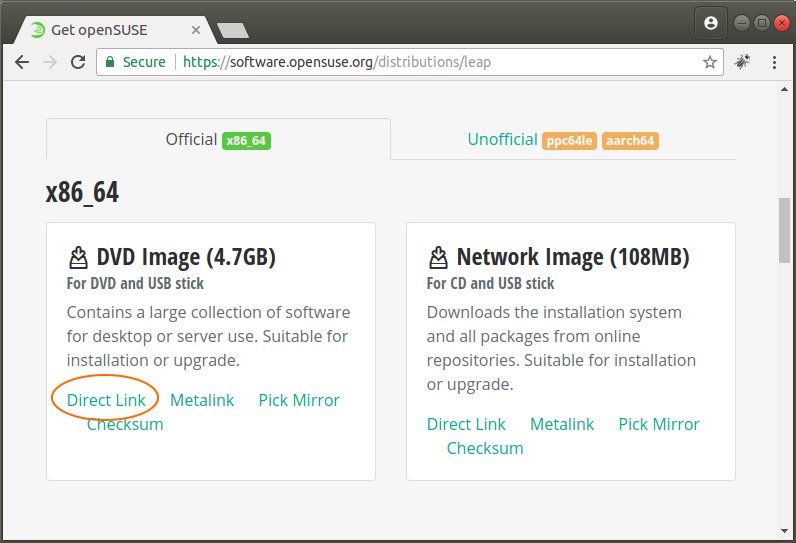This screenshot has height=543, width=796.
Task: Click the page scrollbar thumb
Action: 784,230
